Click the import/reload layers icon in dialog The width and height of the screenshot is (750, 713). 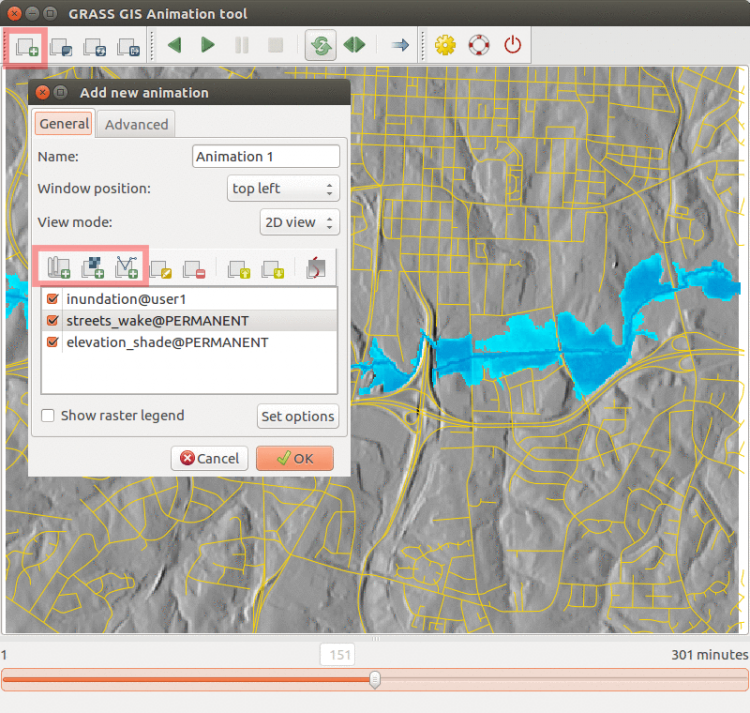(x=316, y=267)
